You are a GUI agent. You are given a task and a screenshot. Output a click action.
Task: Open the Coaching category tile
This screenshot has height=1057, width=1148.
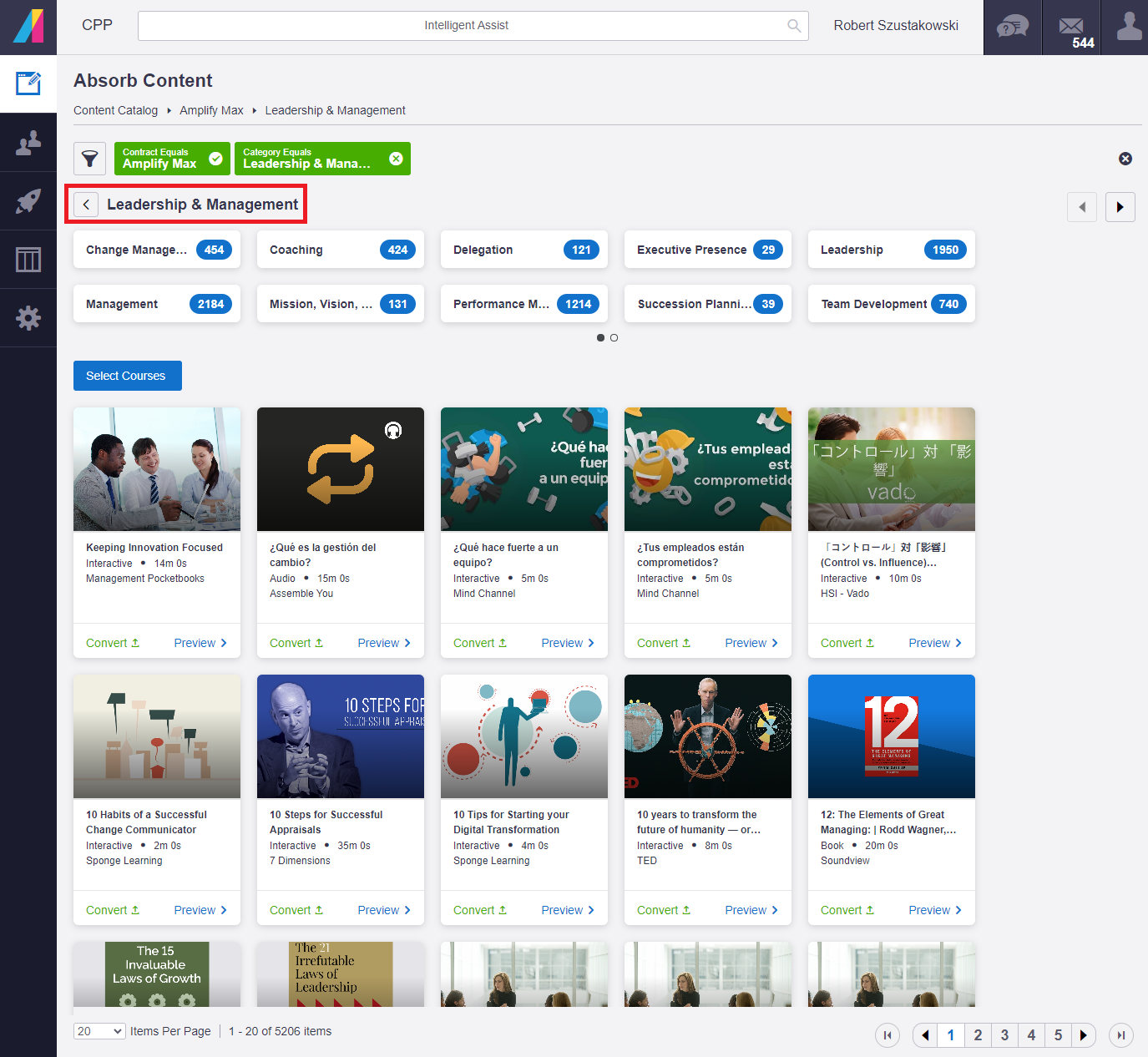[x=341, y=250]
